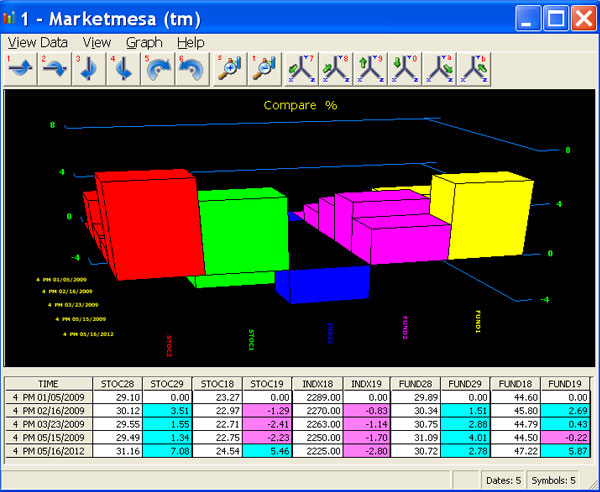600x492 pixels.
Task: Click the STOC28 column header
Action: click(x=117, y=383)
